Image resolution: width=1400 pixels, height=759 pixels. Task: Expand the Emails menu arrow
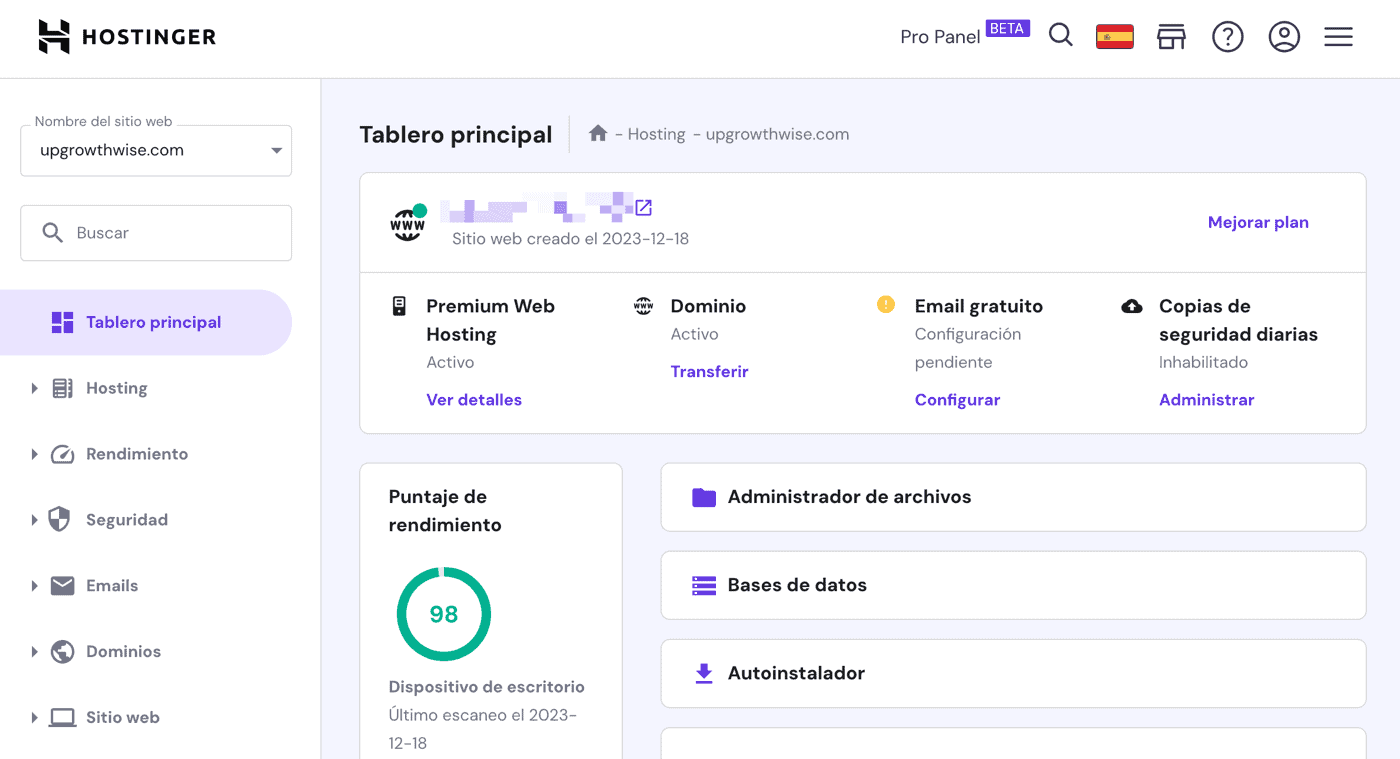pos(34,586)
